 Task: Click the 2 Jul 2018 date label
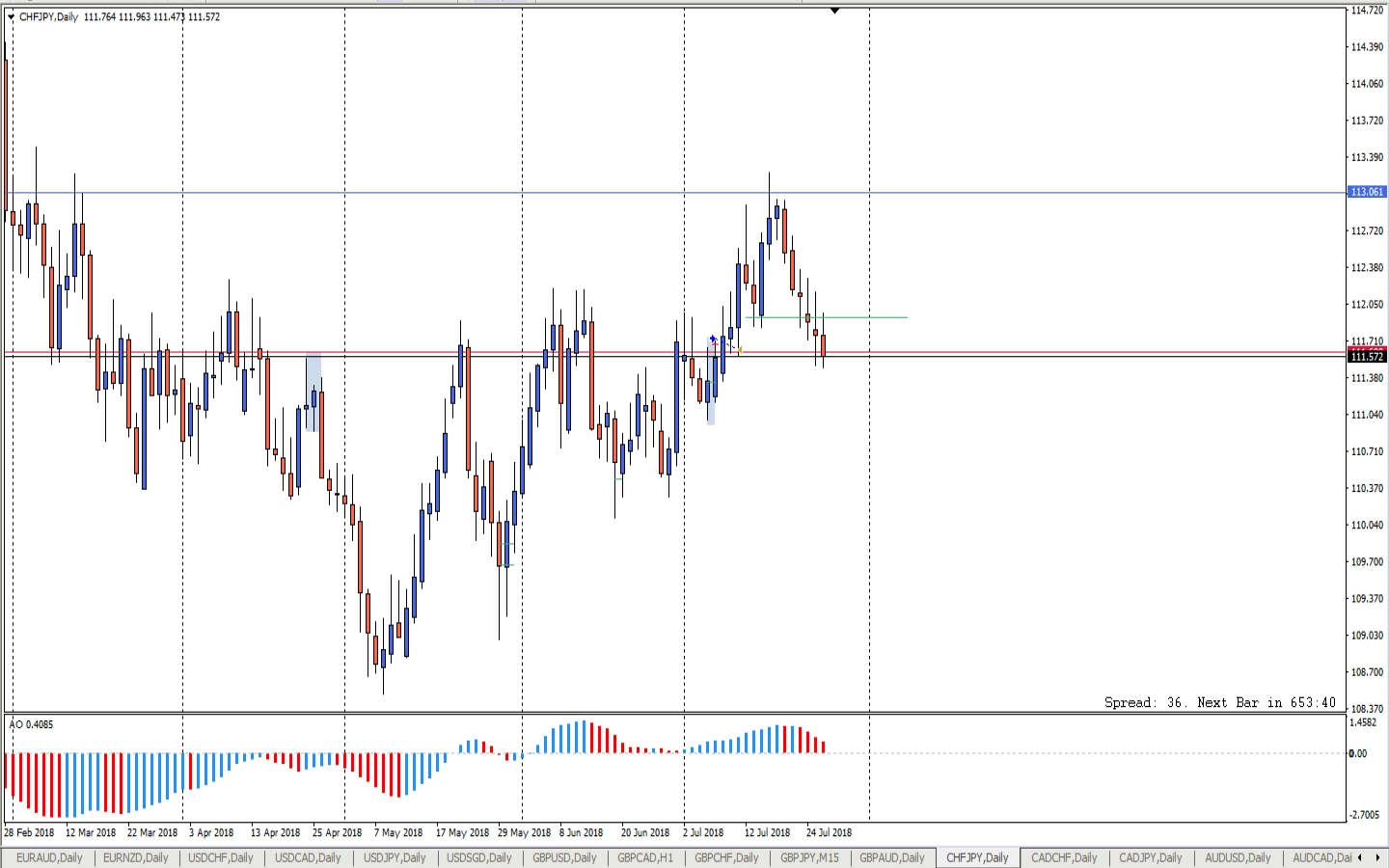[x=703, y=832]
